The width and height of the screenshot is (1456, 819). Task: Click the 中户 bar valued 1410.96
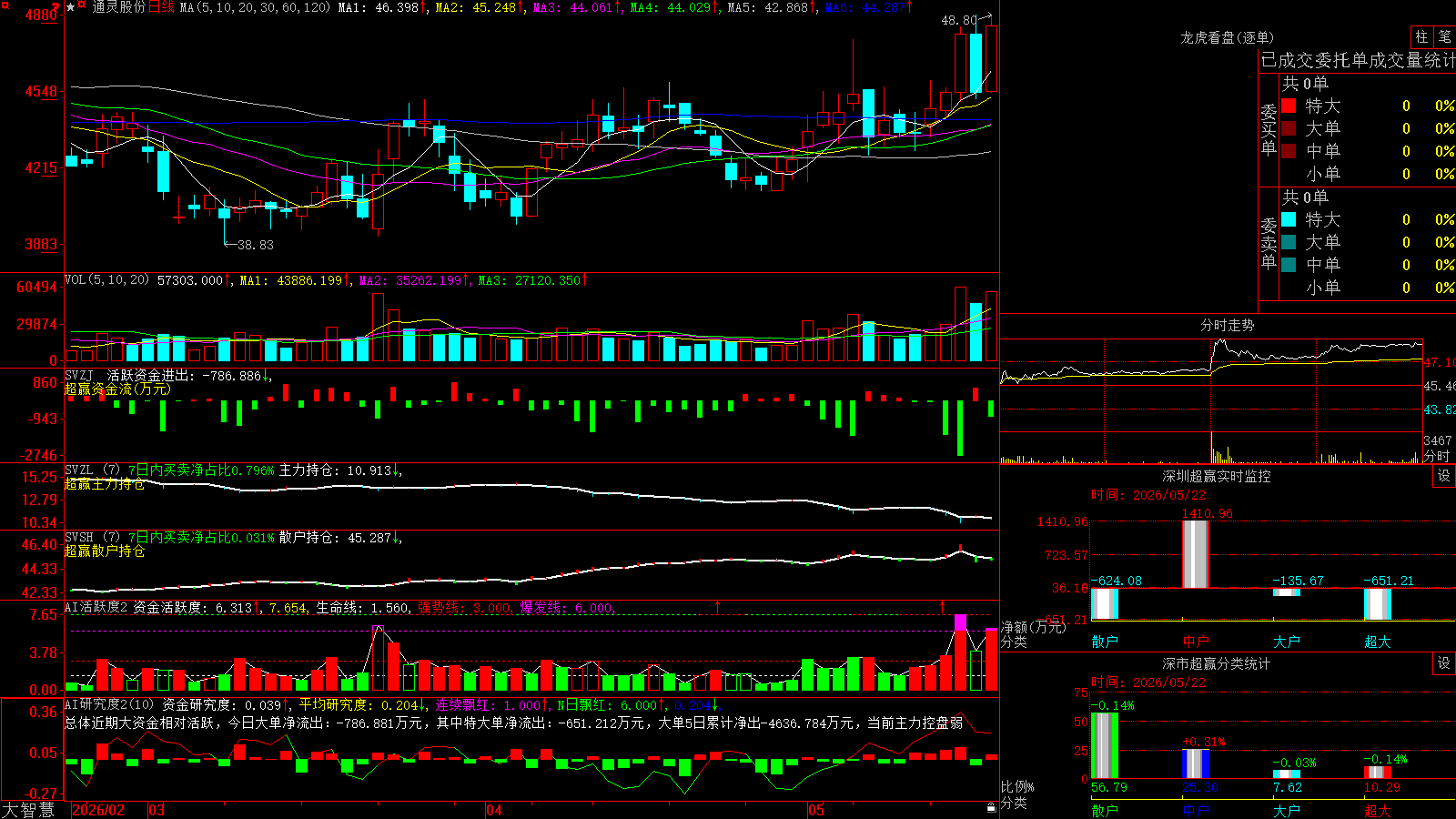(x=1196, y=554)
